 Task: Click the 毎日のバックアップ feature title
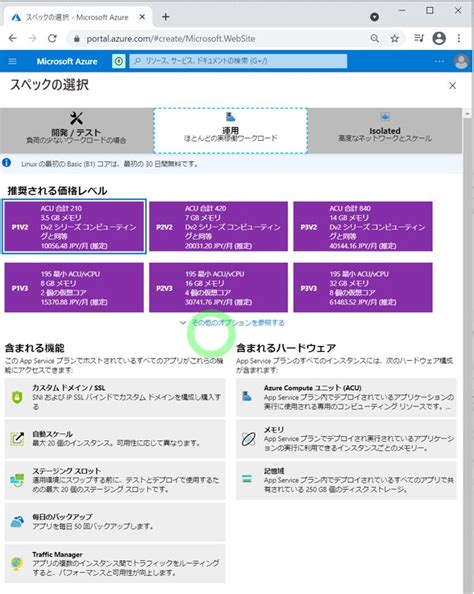(62, 517)
